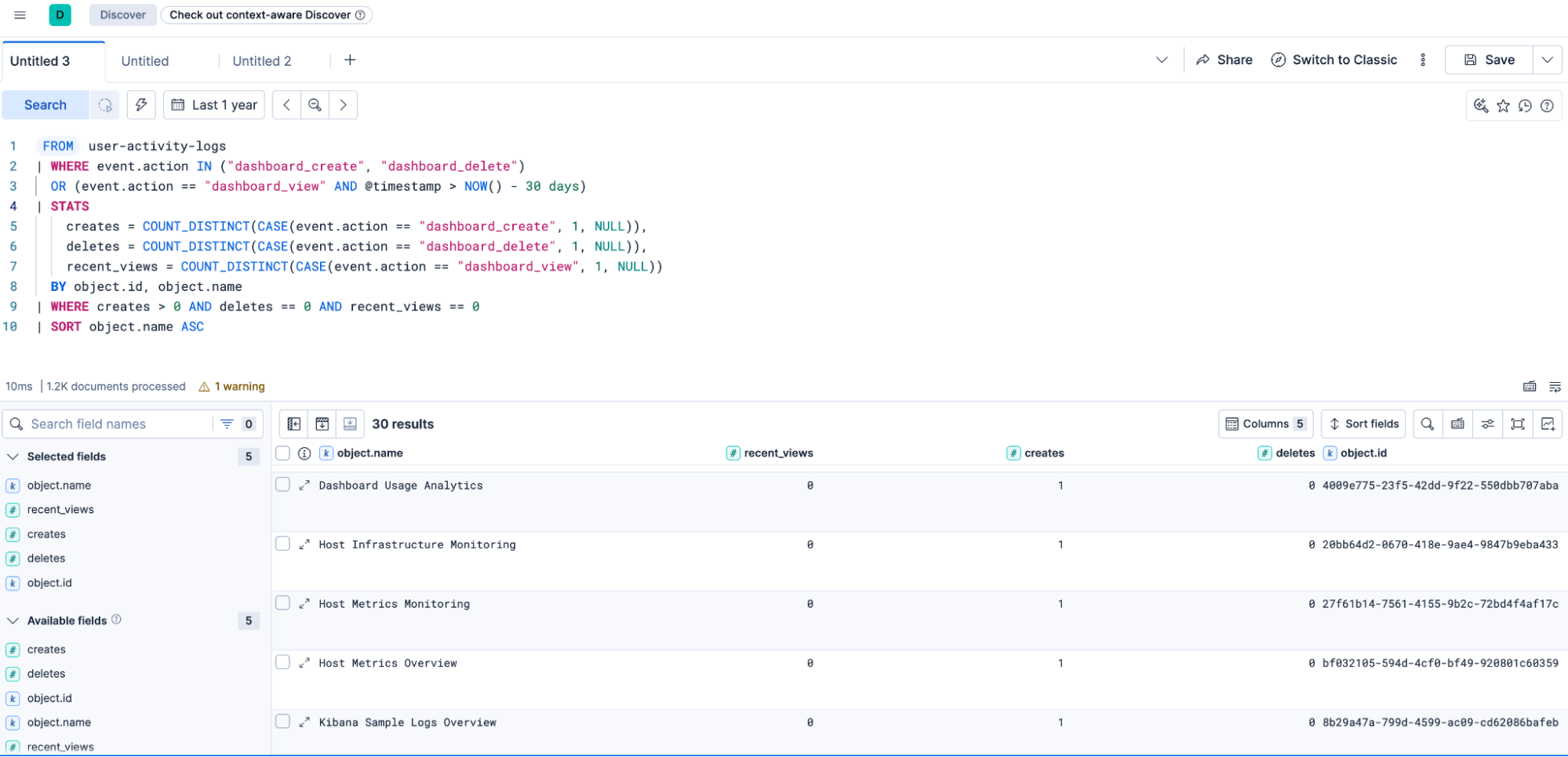Open the Last 1 year date picker
1568x757 pixels.
click(x=214, y=105)
